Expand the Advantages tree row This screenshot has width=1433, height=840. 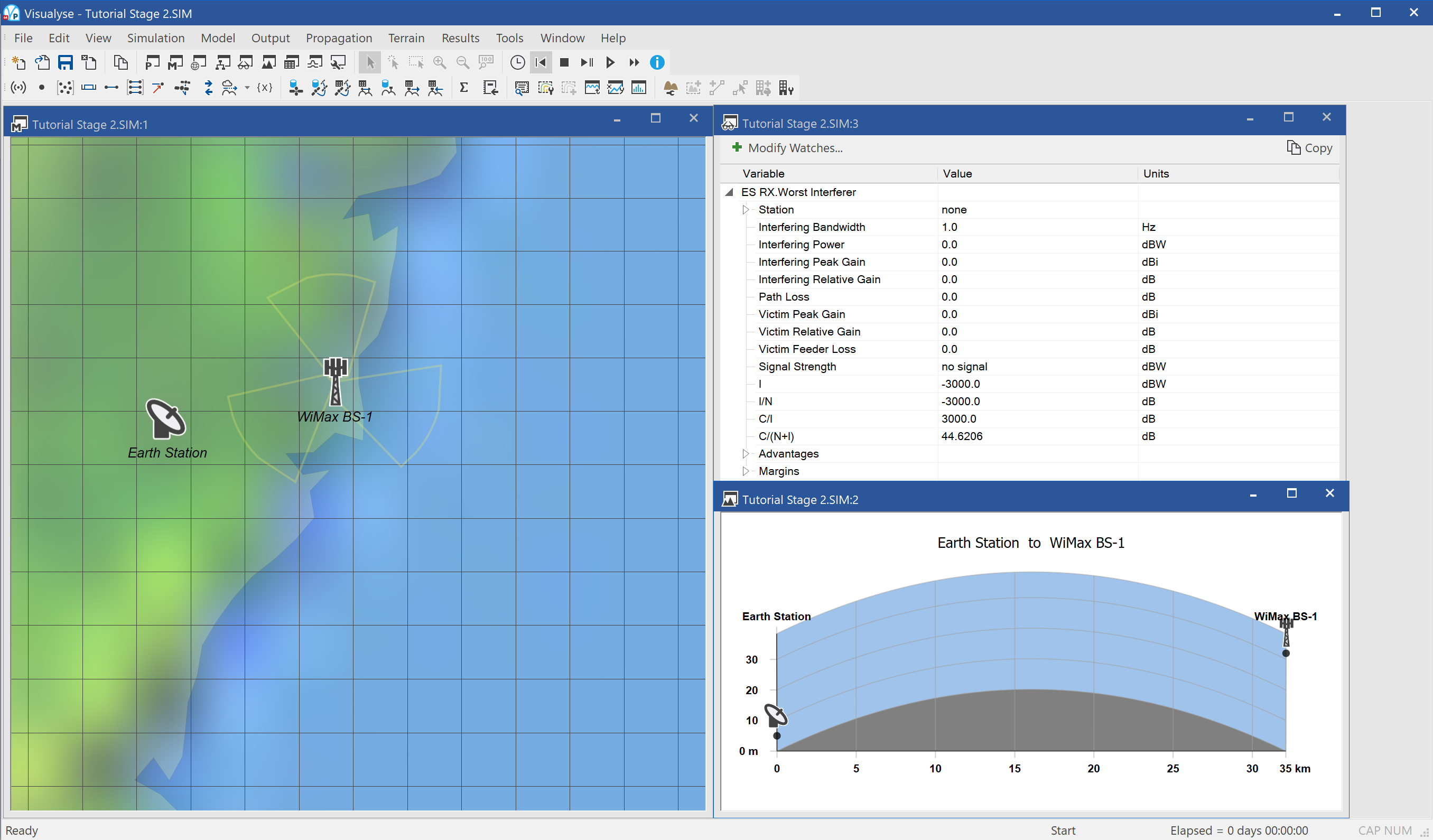click(746, 454)
